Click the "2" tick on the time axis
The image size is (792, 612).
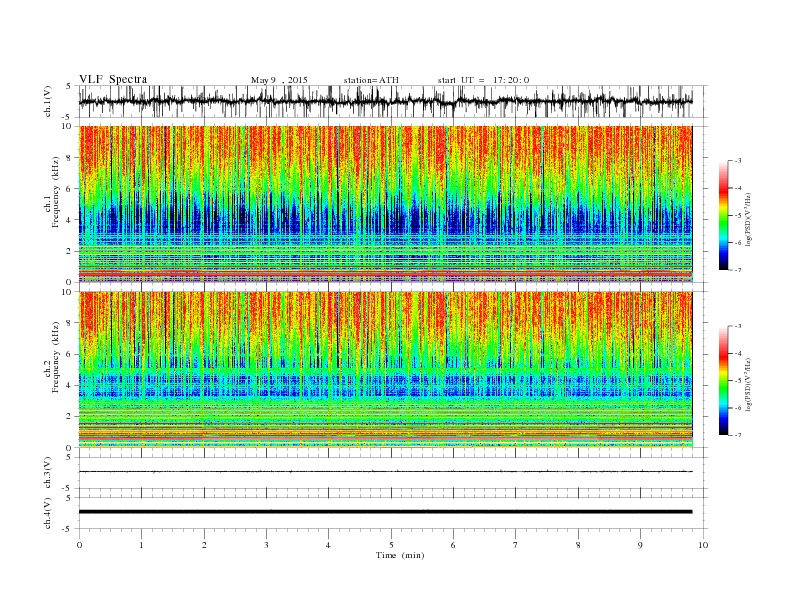tap(204, 545)
